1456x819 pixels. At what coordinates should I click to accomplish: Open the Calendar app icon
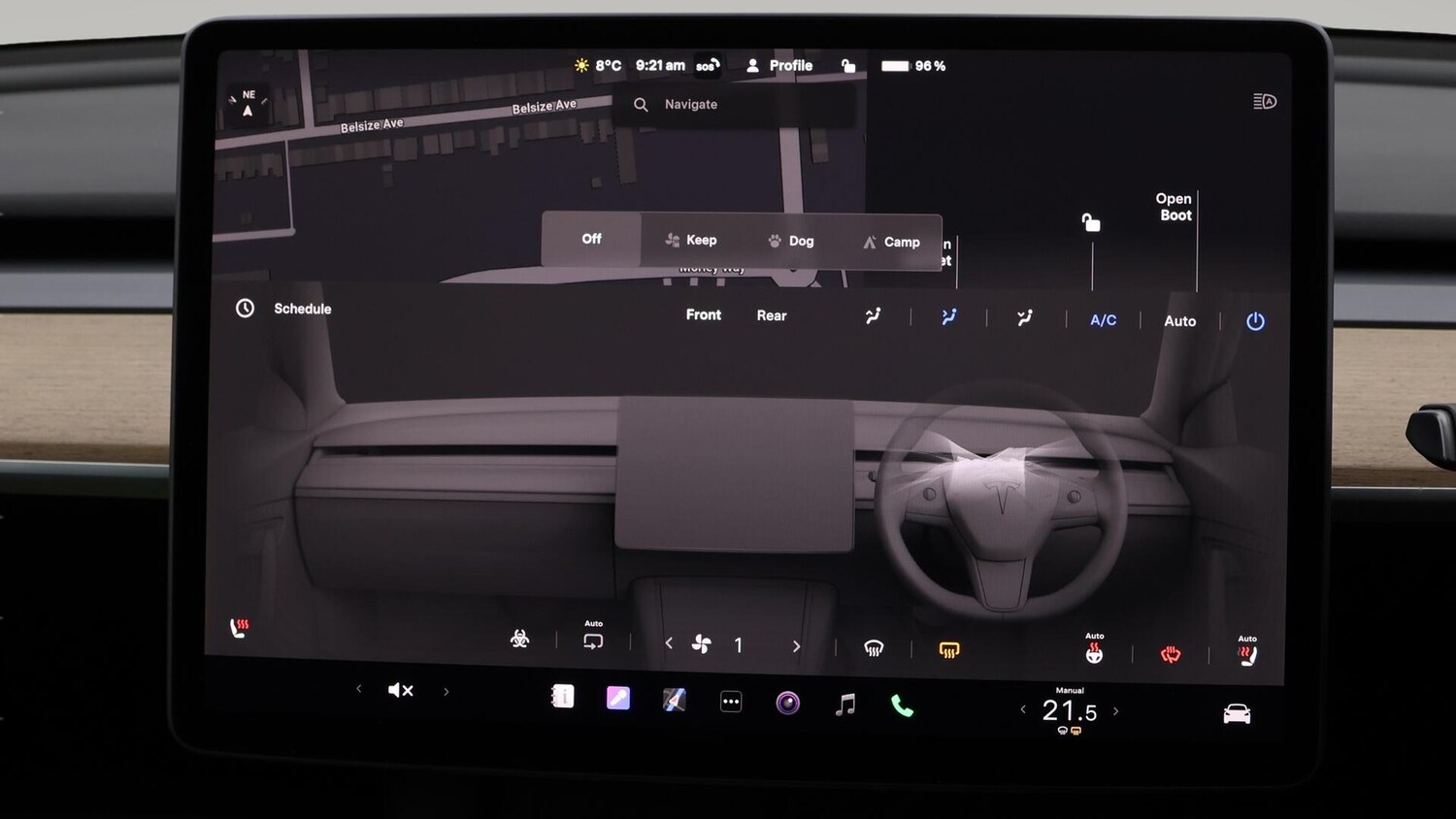point(563,698)
